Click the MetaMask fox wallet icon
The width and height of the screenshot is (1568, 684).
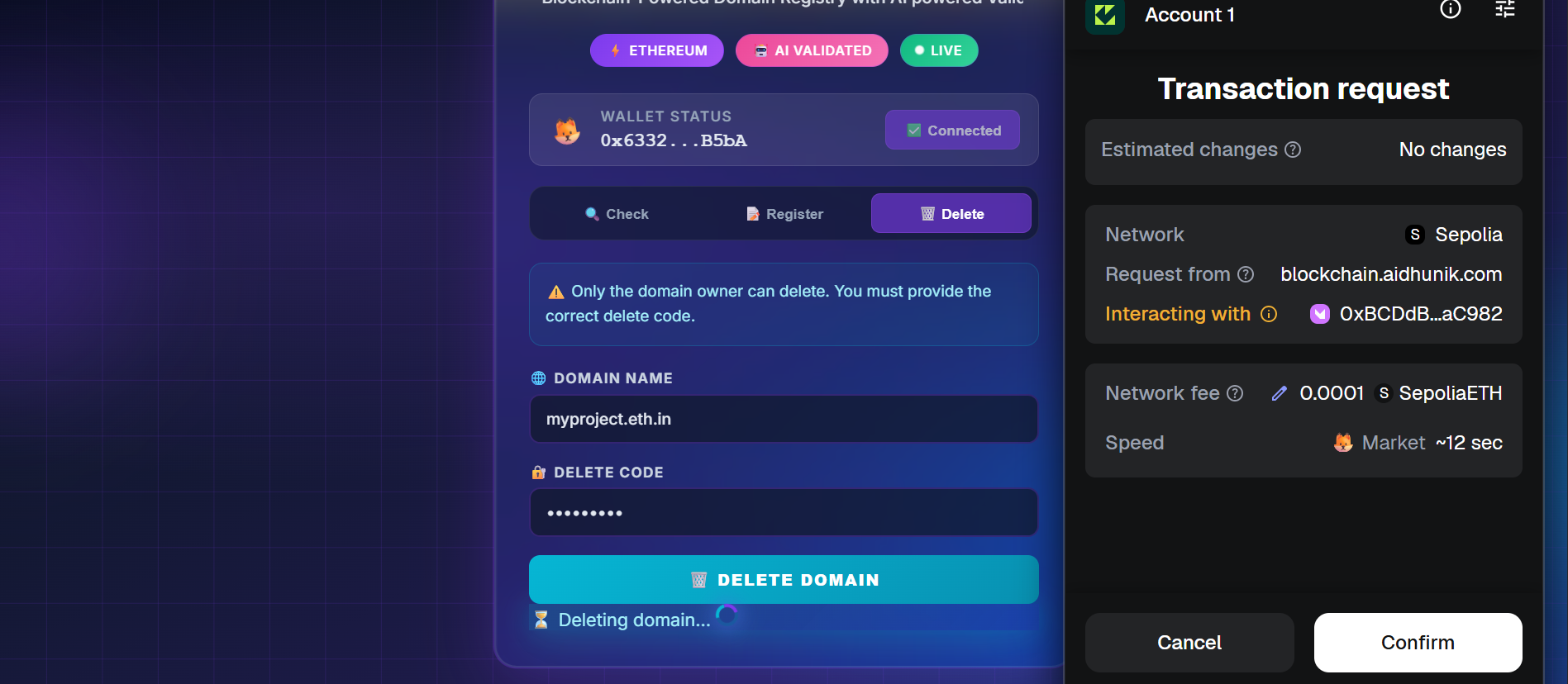(567, 131)
